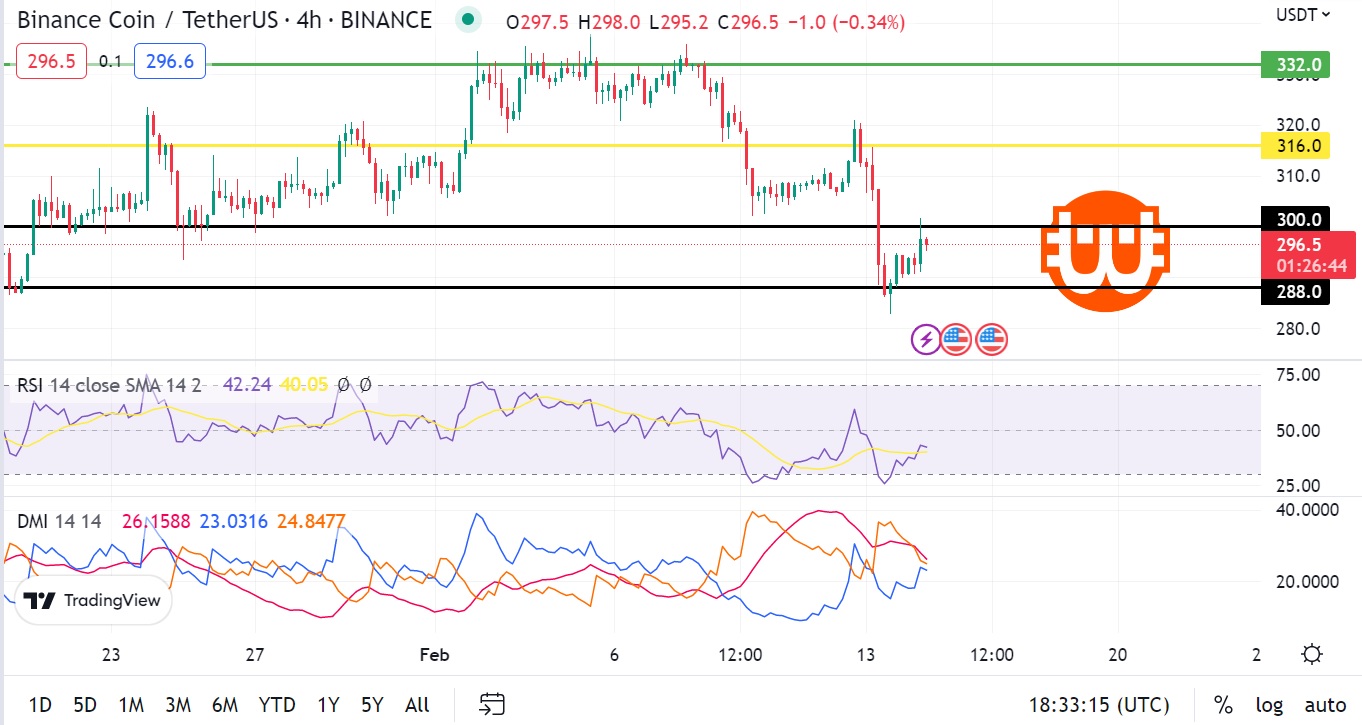Click the lightning event marker icon
Screen dimensions: 1362x725
[926, 340]
